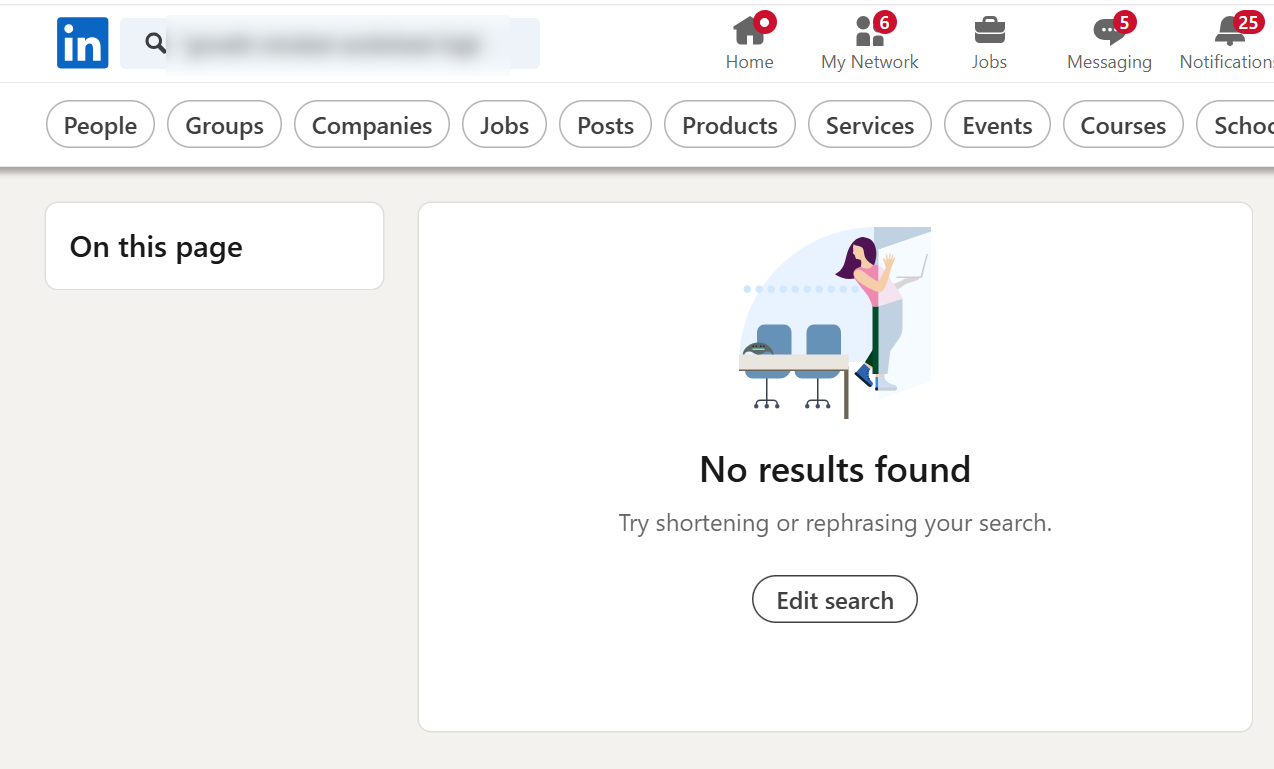Click the no-results illustration
Screen dimensions: 1274x769
835,322
